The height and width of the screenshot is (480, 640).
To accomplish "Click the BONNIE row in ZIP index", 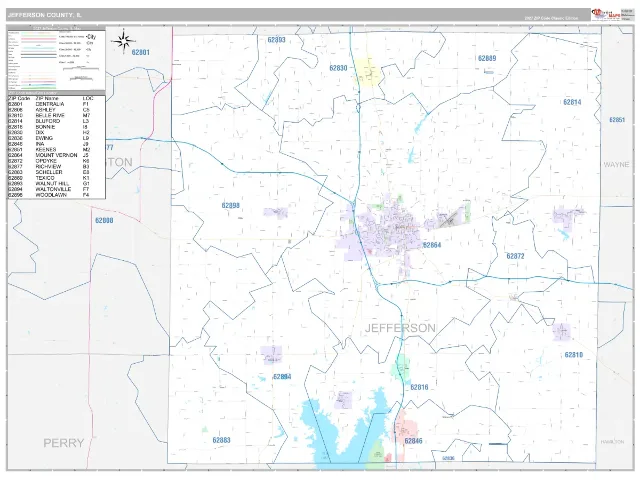I will coord(56,127).
